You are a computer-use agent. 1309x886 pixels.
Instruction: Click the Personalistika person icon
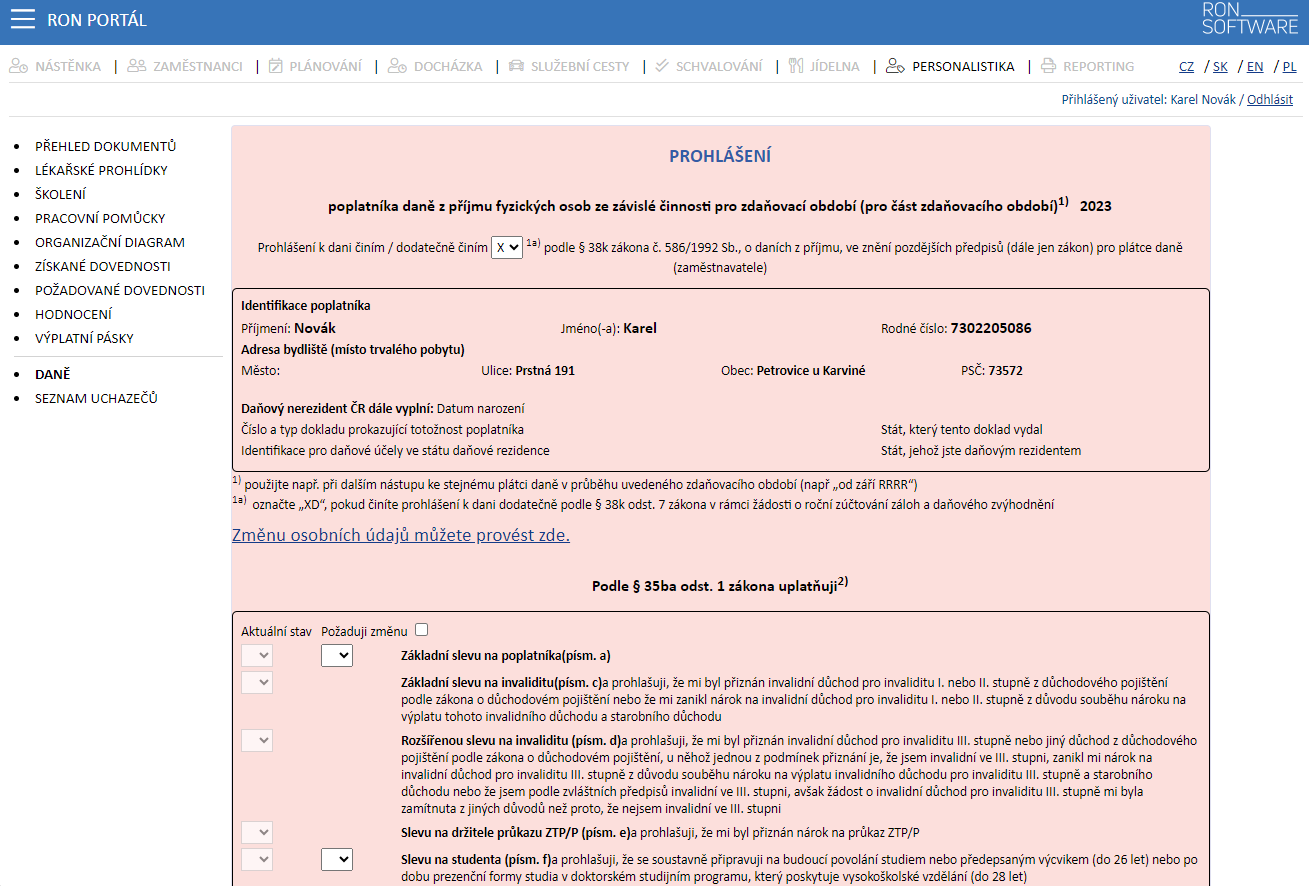(x=895, y=66)
